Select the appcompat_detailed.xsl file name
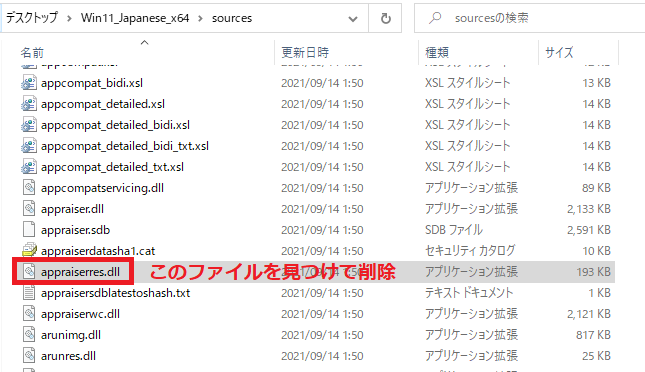Viewport: 645px width, 372px height. pyautogui.click(x=103, y=104)
